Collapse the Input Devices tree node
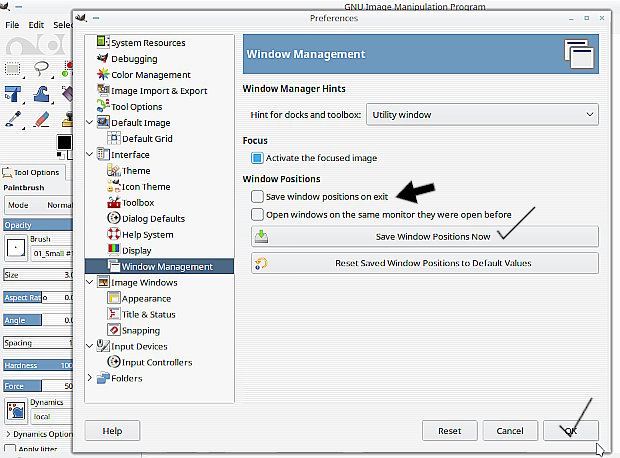 (90, 346)
